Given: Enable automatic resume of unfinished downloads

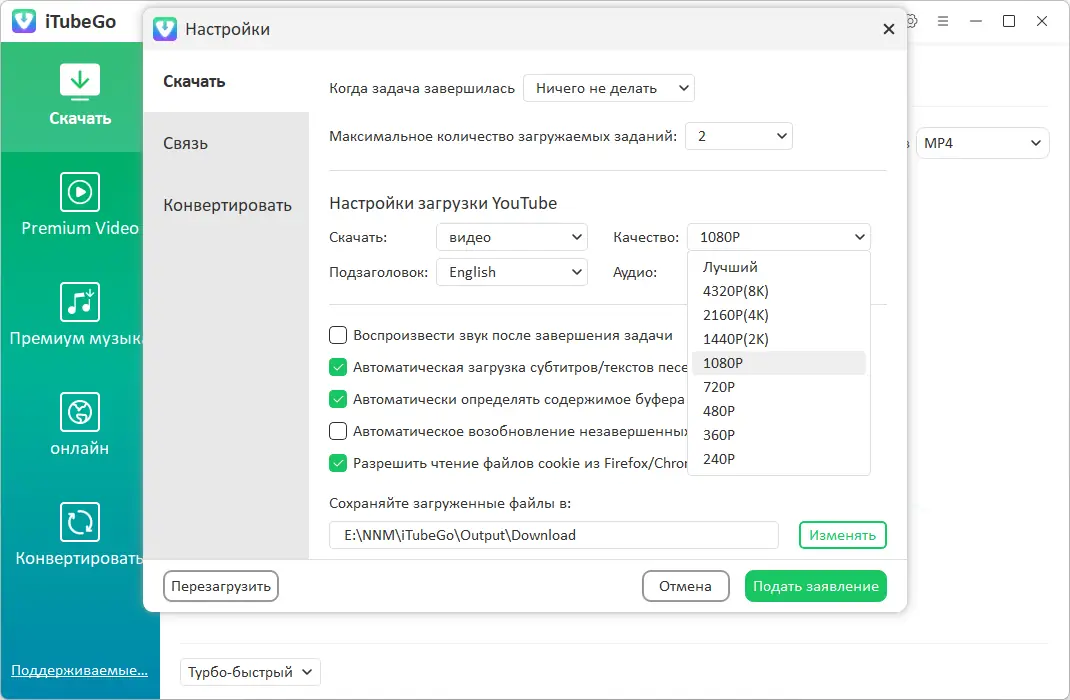Looking at the screenshot, I should (x=338, y=431).
